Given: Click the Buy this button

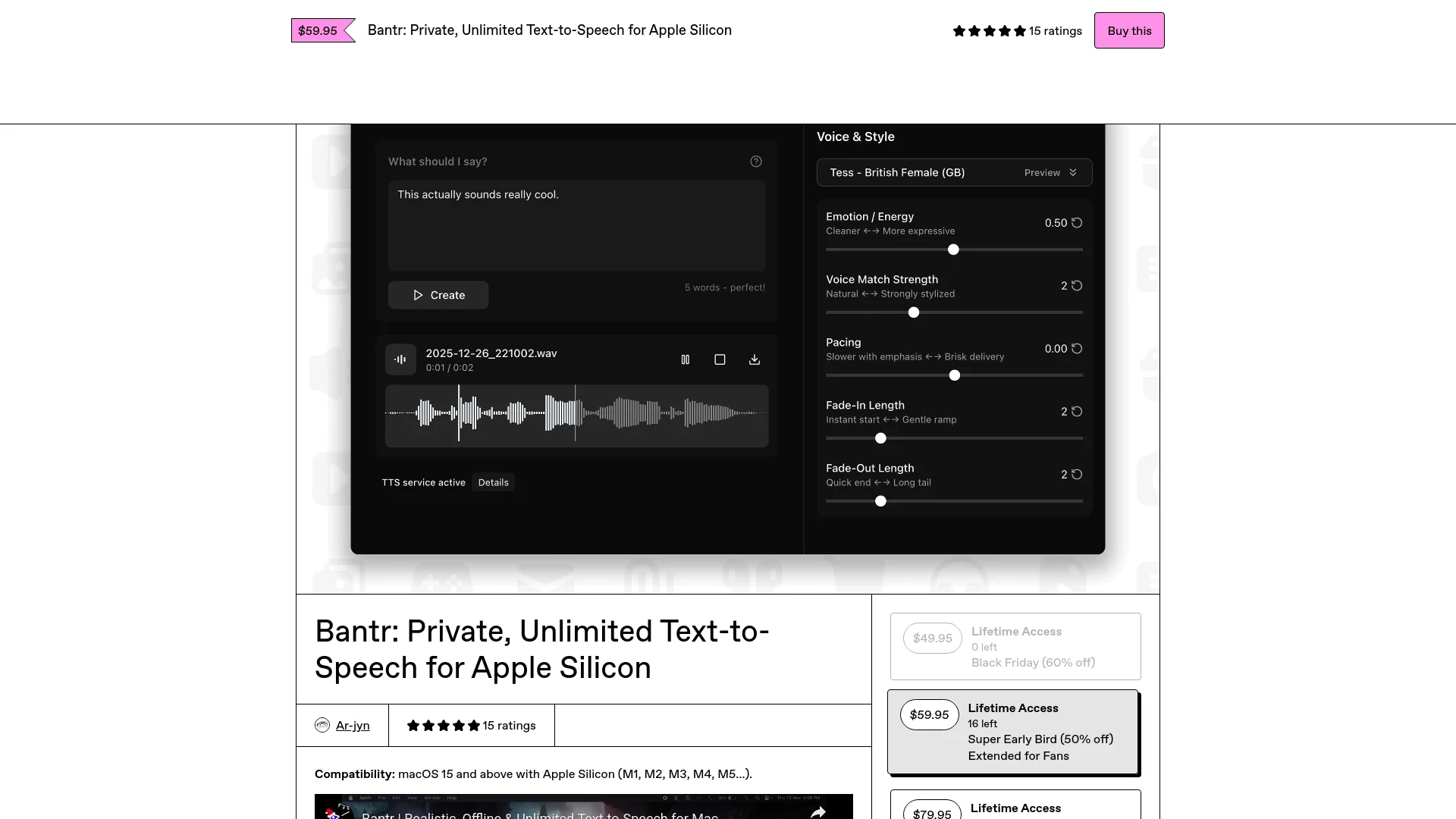Looking at the screenshot, I should pyautogui.click(x=1128, y=30).
